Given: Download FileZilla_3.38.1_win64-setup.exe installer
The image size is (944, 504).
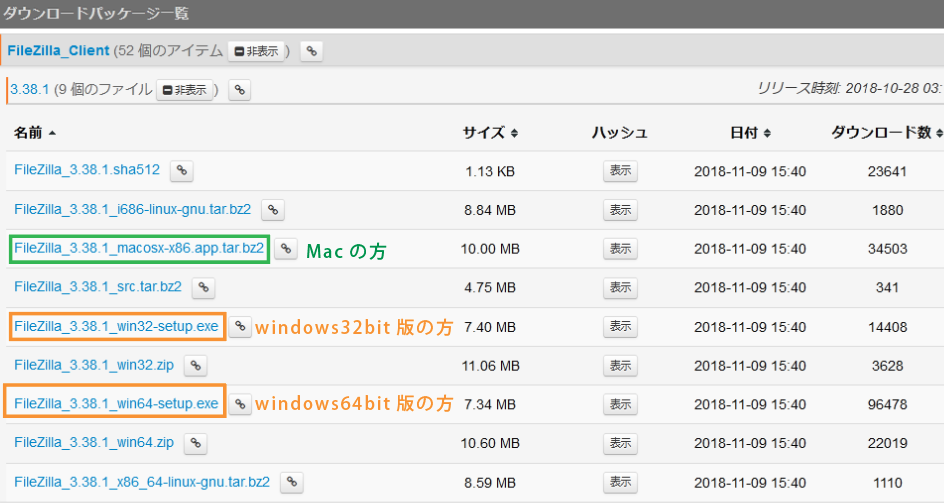Looking at the screenshot, I should point(116,403).
